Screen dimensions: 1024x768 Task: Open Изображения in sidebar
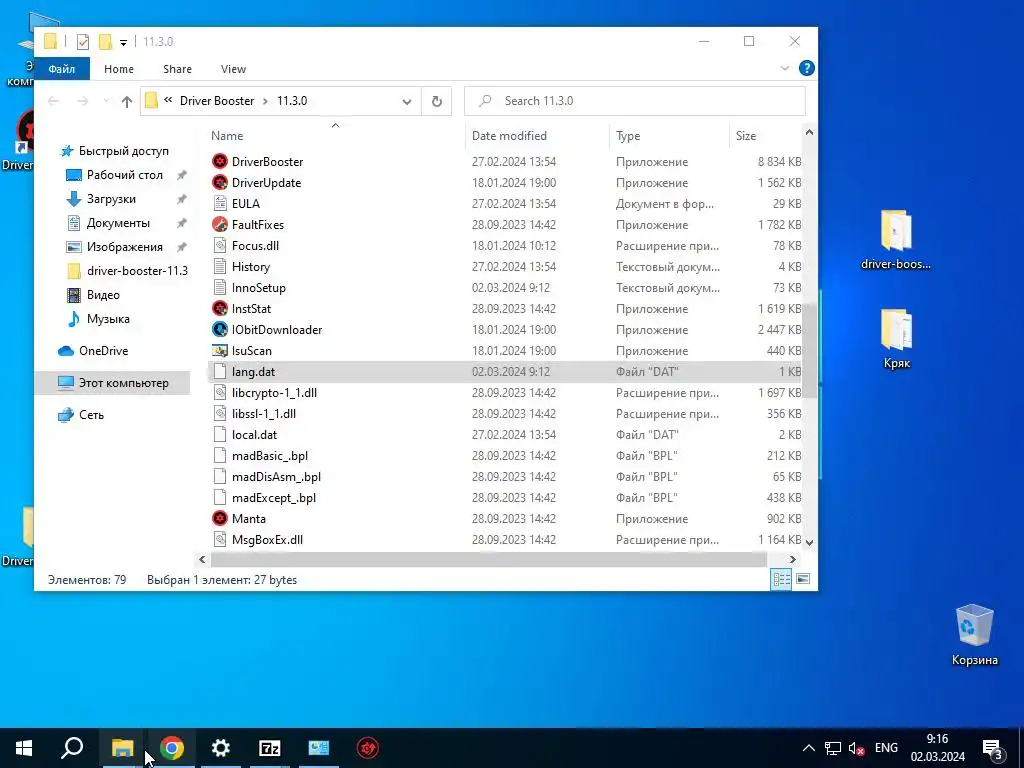click(125, 247)
